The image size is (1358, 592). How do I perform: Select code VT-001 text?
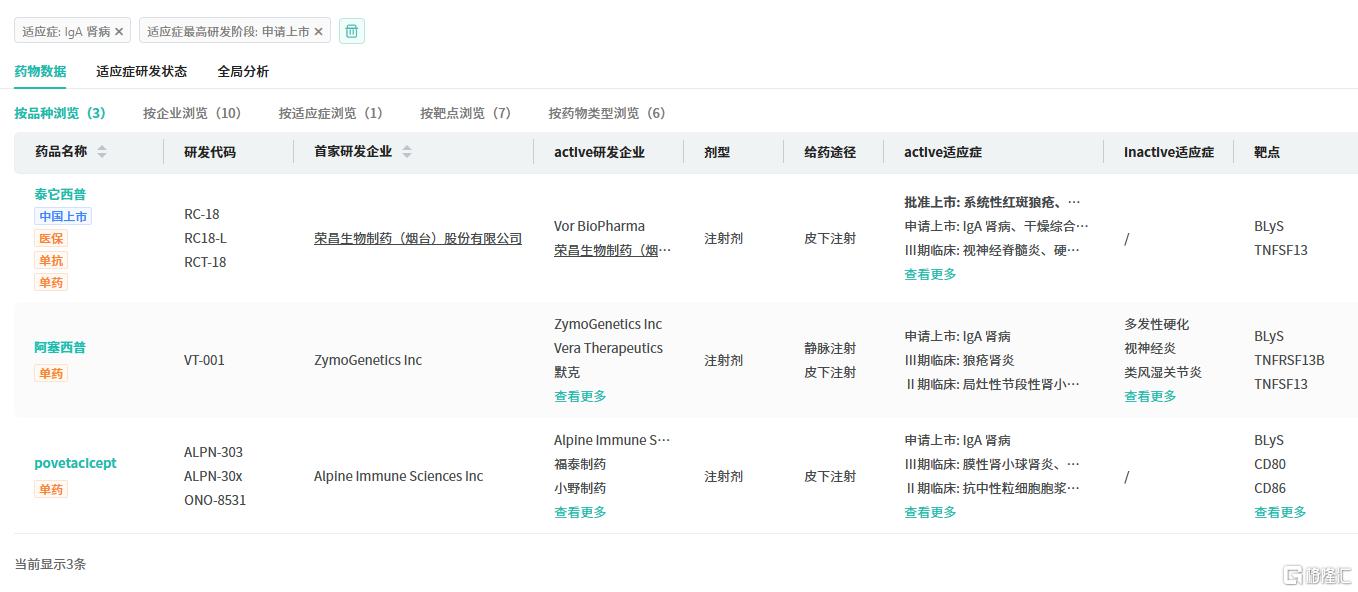204,360
